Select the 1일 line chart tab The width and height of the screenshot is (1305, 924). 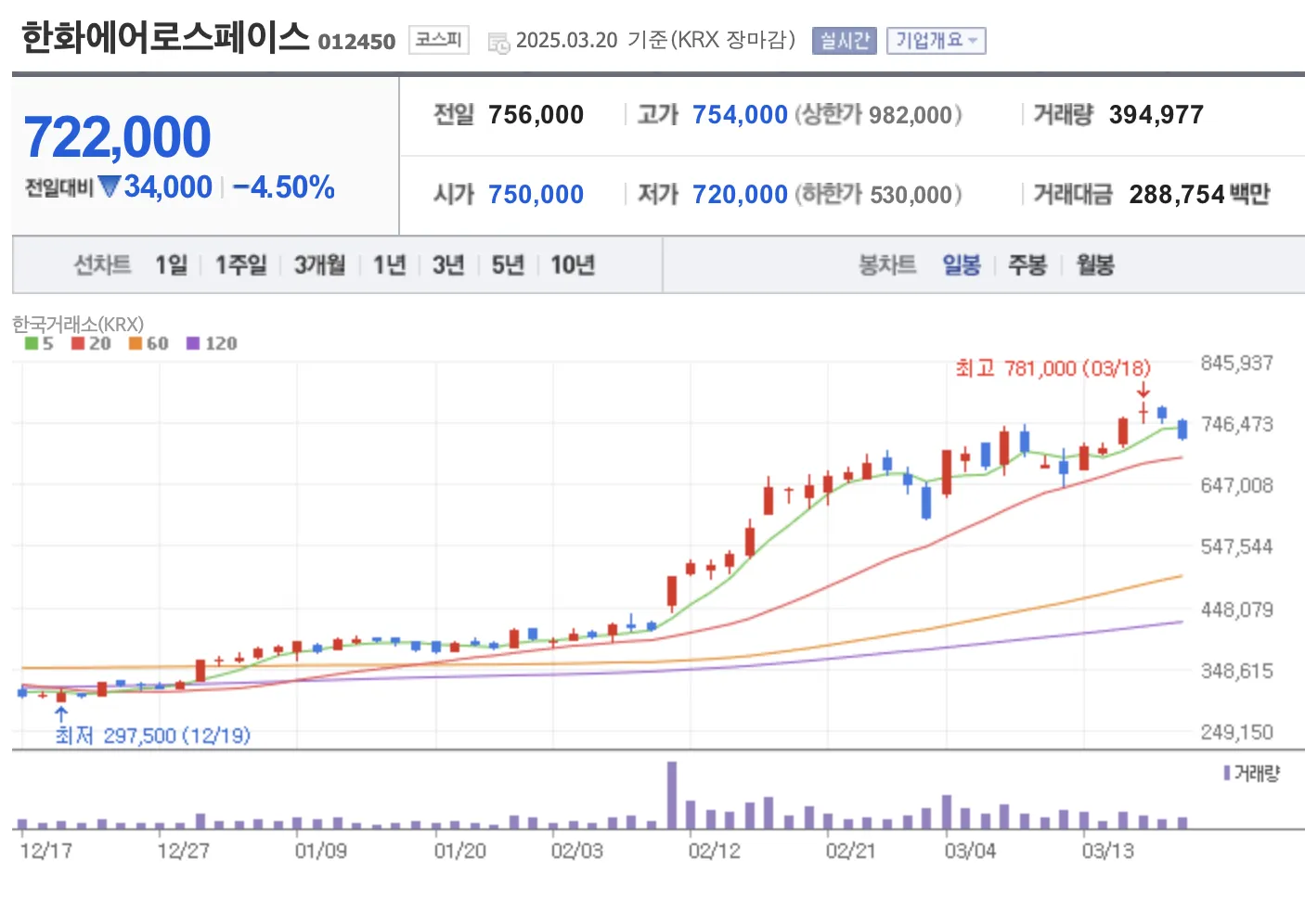click(x=171, y=265)
